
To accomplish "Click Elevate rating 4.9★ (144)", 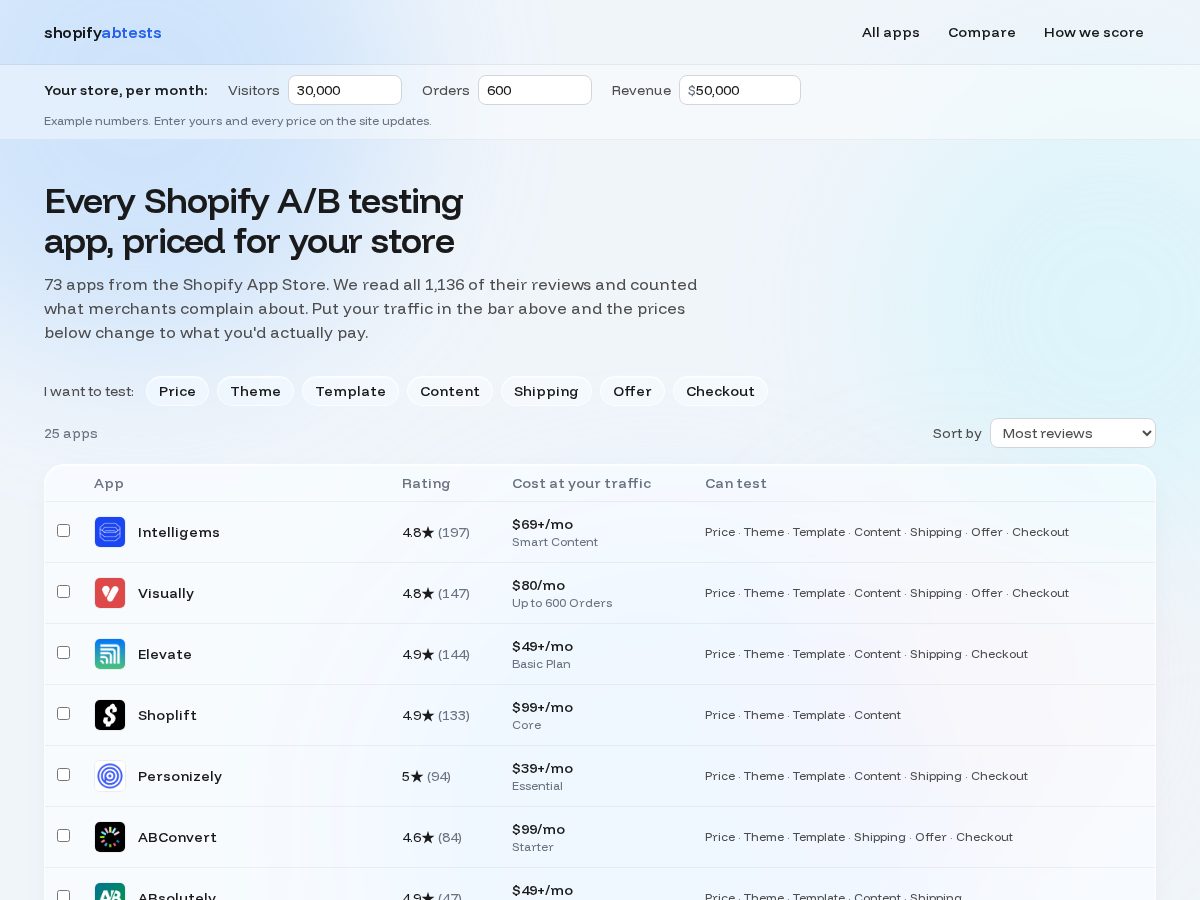I will pos(436,654).
